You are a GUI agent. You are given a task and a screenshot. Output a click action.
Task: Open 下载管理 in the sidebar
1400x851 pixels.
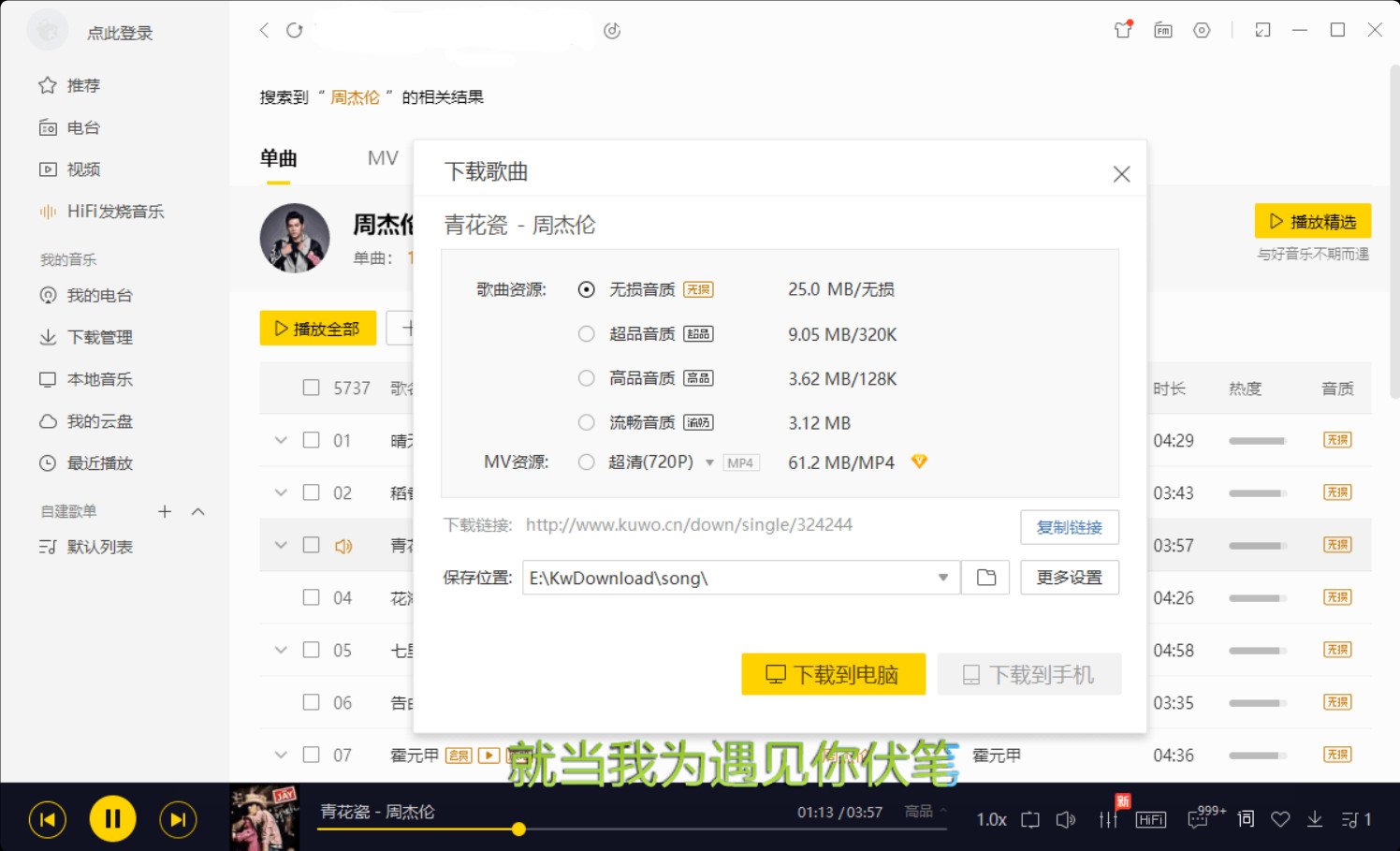click(x=99, y=337)
